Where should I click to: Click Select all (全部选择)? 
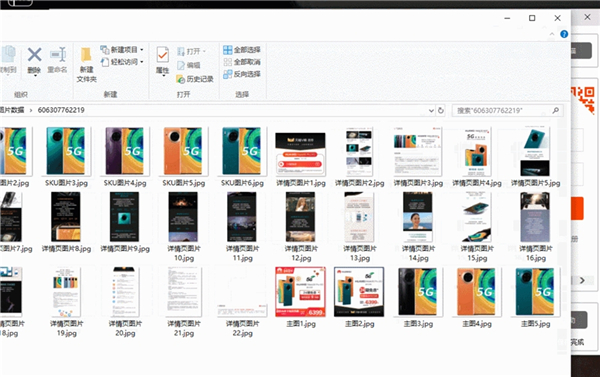[x=242, y=50]
